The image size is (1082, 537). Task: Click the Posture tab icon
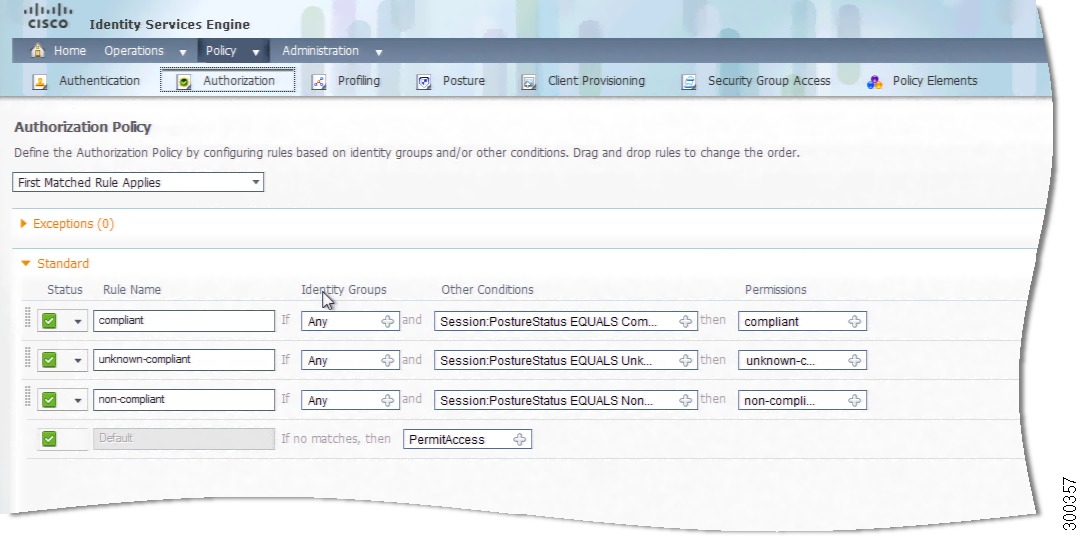coord(424,82)
